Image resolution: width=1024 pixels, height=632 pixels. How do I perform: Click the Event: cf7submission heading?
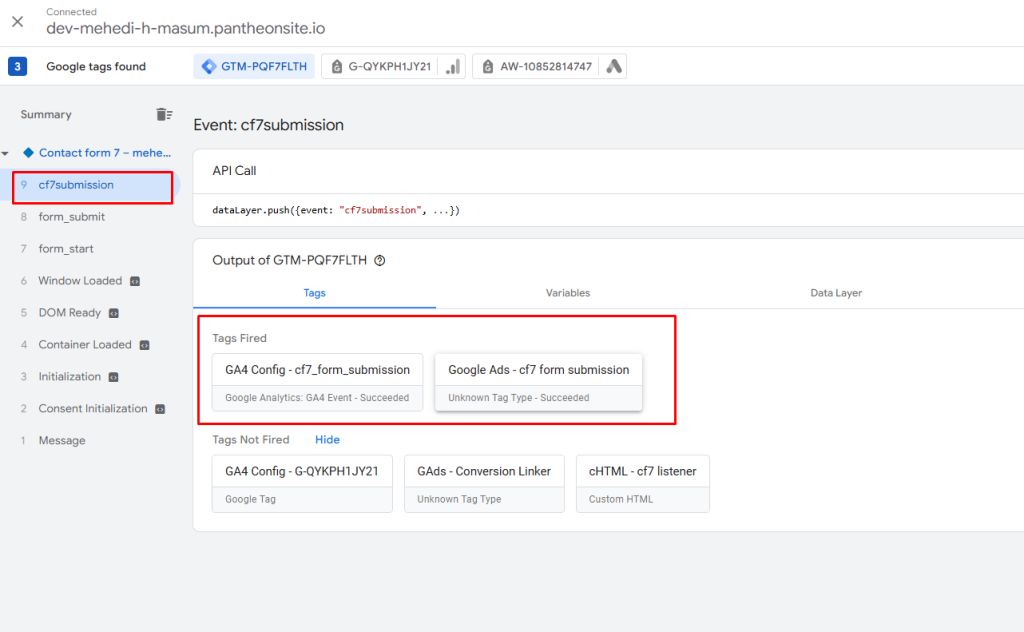coord(268,125)
